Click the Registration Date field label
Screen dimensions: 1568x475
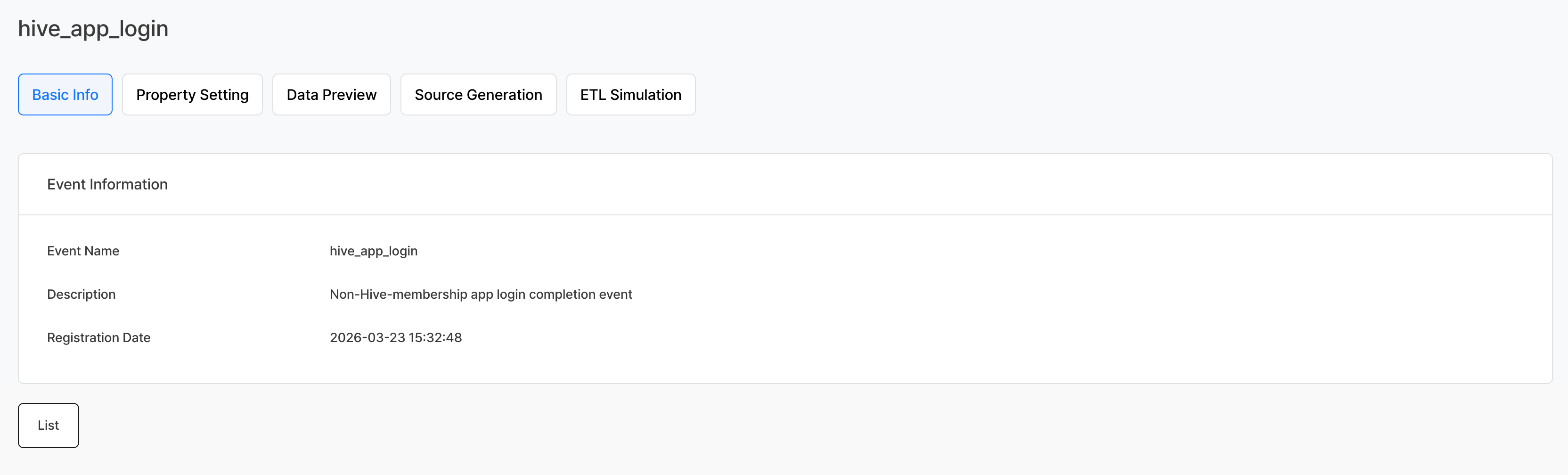98,337
